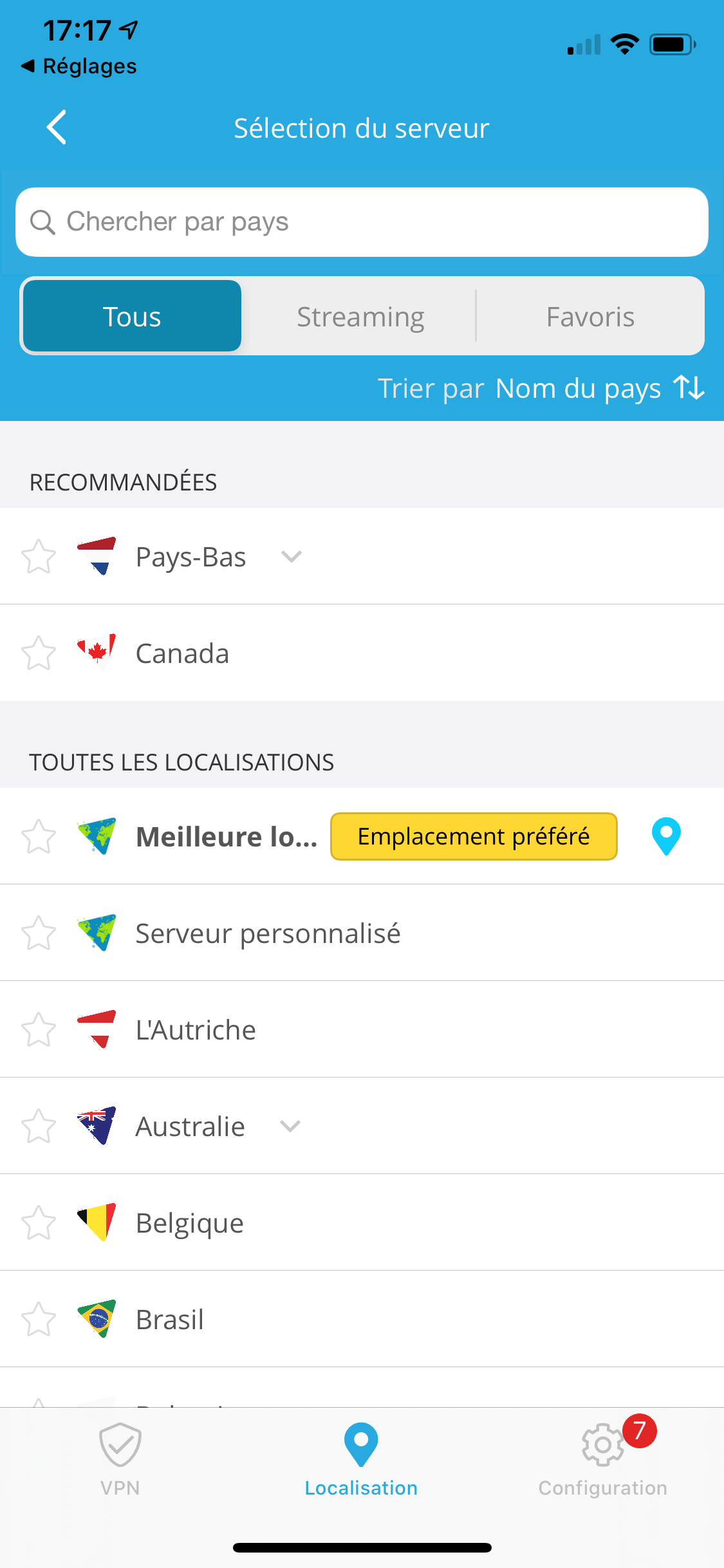Image resolution: width=724 pixels, height=1568 pixels.
Task: Expand the Australie server list
Action: coord(290,1126)
